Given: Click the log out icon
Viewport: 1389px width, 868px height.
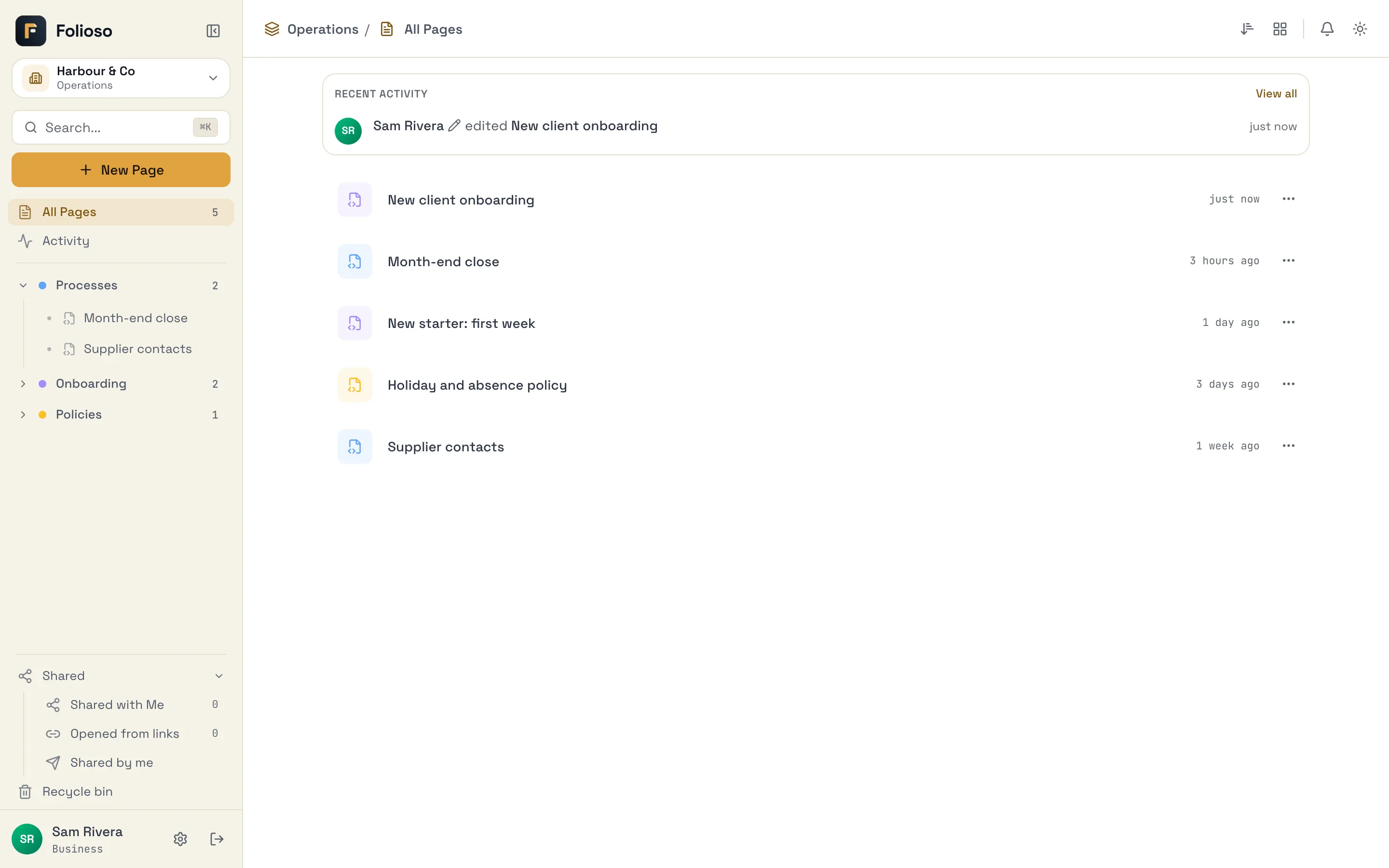Looking at the screenshot, I should click(x=217, y=839).
